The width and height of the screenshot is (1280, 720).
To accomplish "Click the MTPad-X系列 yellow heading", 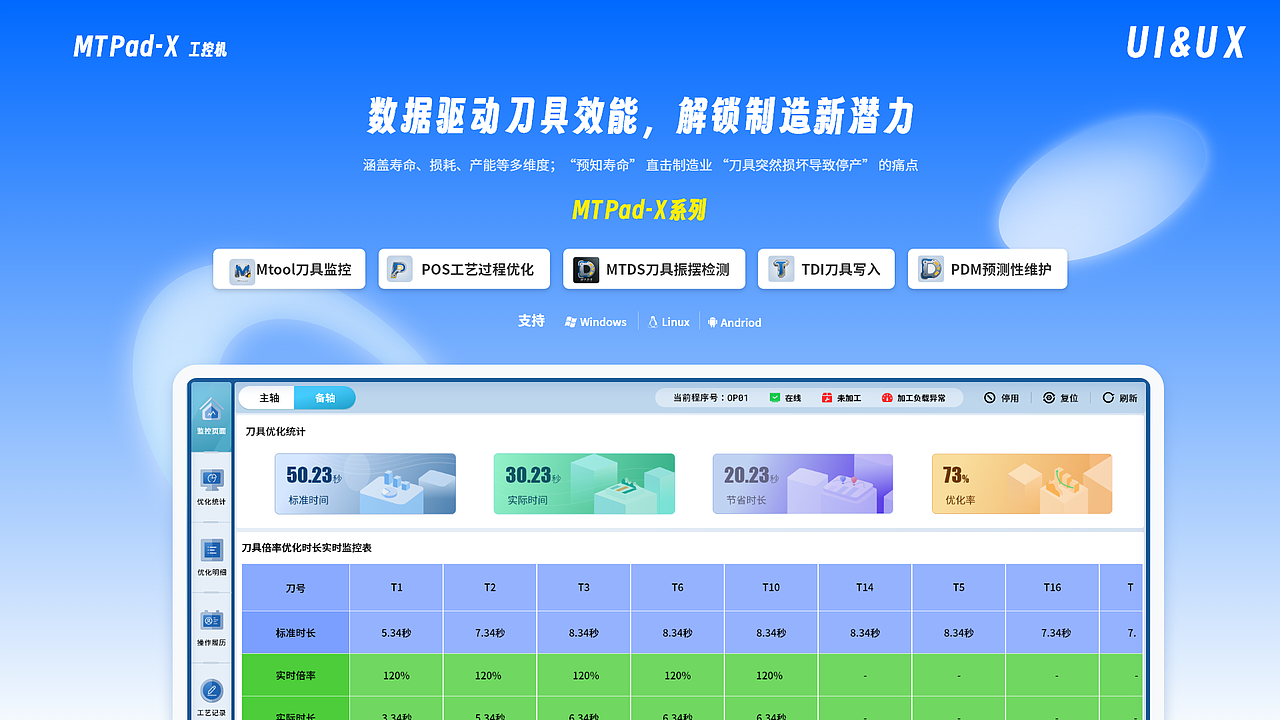I will 640,209.
